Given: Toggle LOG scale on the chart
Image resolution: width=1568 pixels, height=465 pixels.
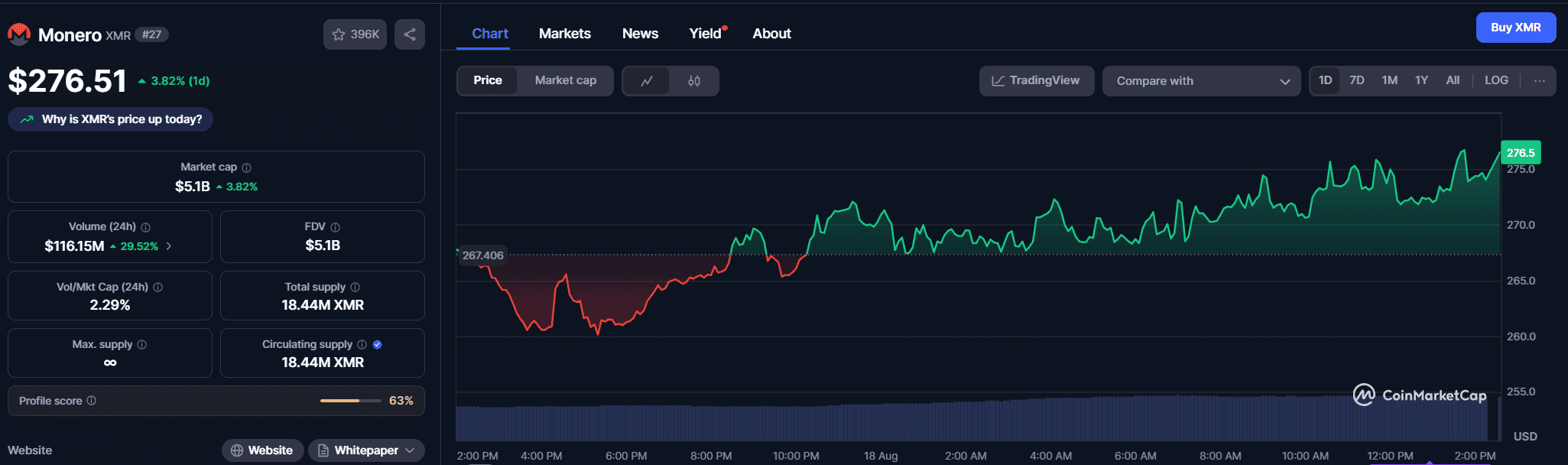Looking at the screenshot, I should click(x=1496, y=80).
